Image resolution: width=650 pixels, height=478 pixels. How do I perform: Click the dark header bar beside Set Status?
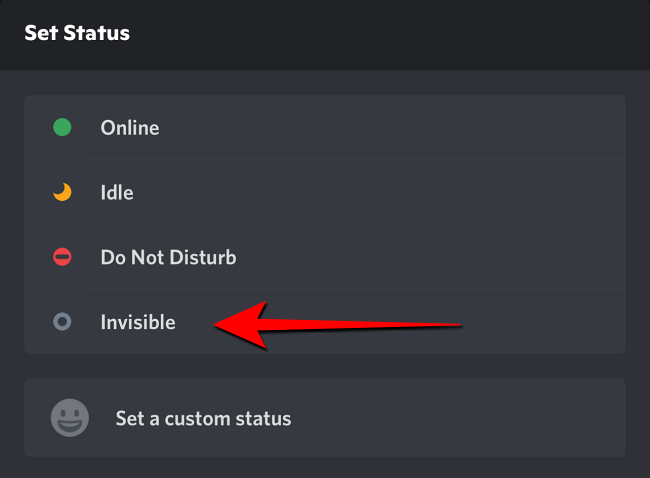click(400, 33)
